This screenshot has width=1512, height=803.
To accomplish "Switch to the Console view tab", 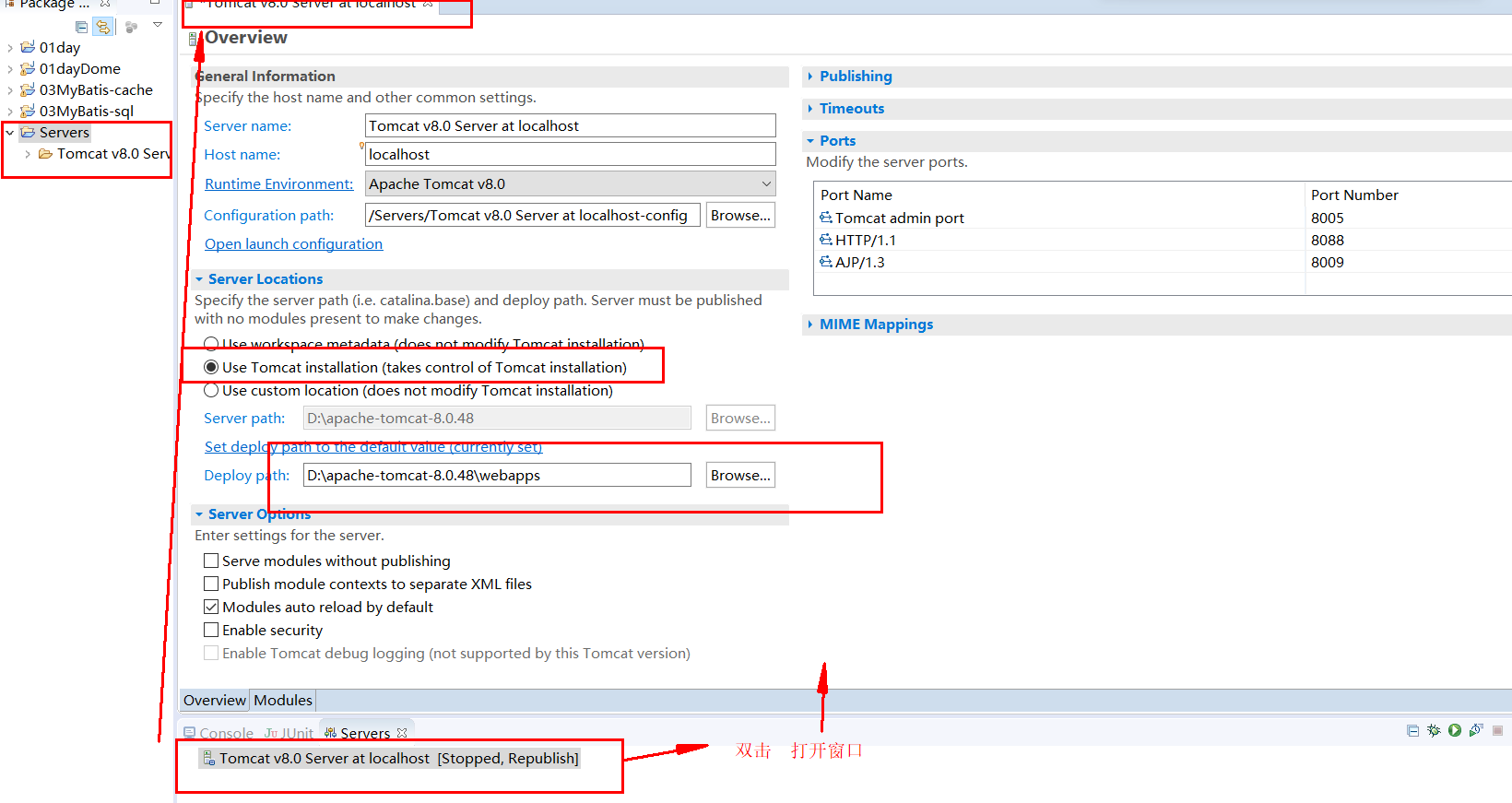I will (219, 733).
